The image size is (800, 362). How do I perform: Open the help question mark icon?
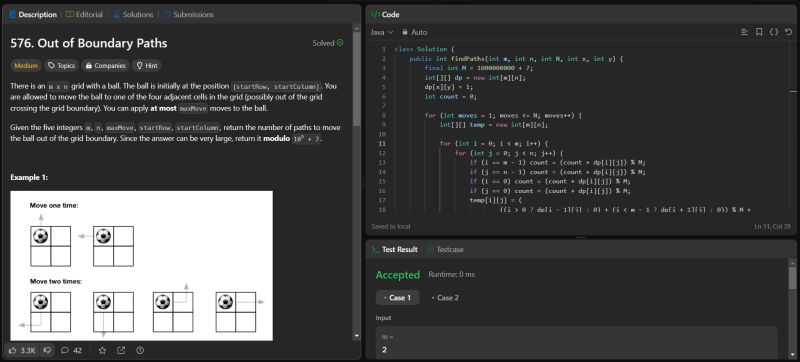click(140, 350)
